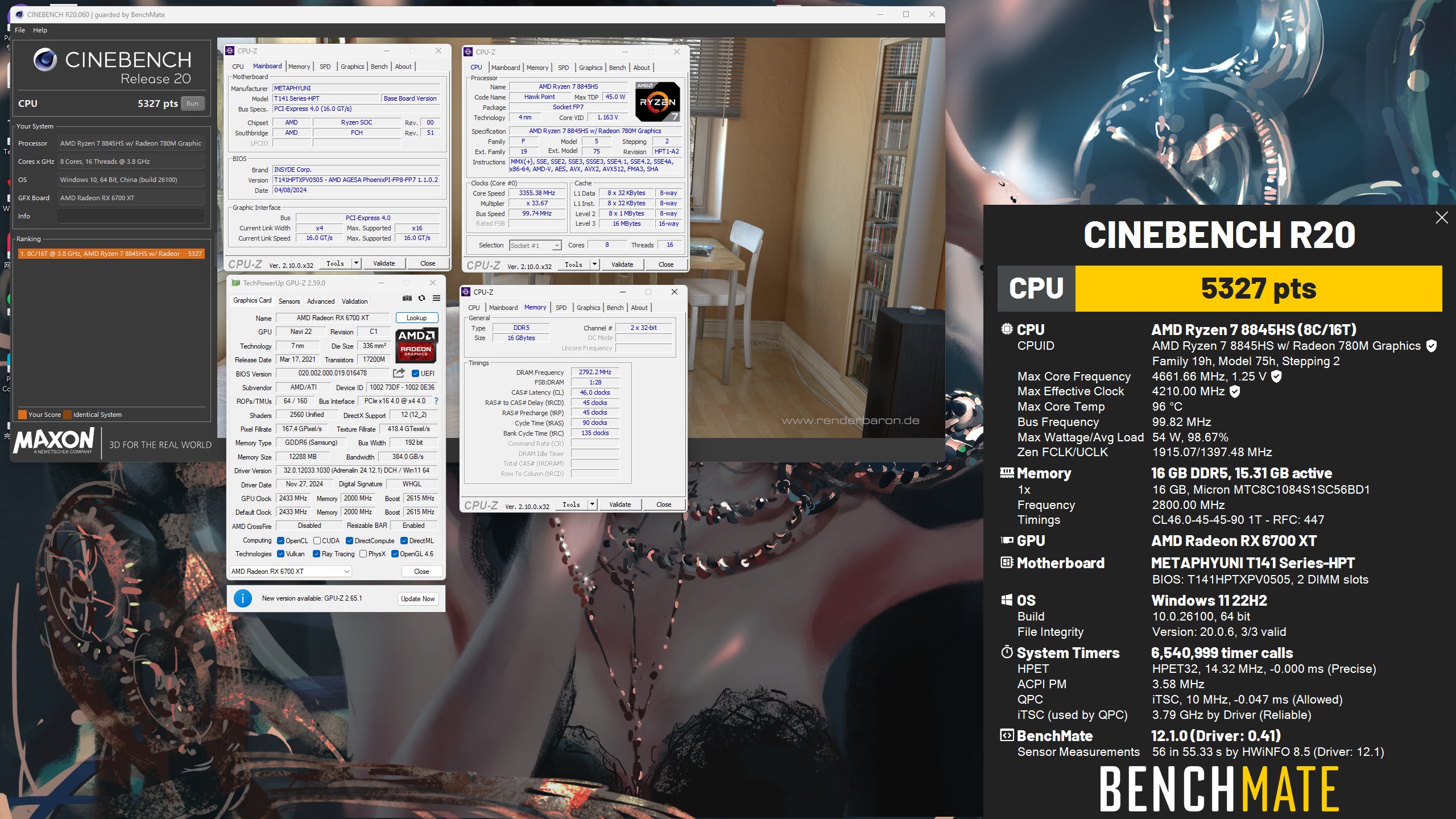Click the GPU-Z refresh icon
1456x819 pixels.
[x=421, y=298]
